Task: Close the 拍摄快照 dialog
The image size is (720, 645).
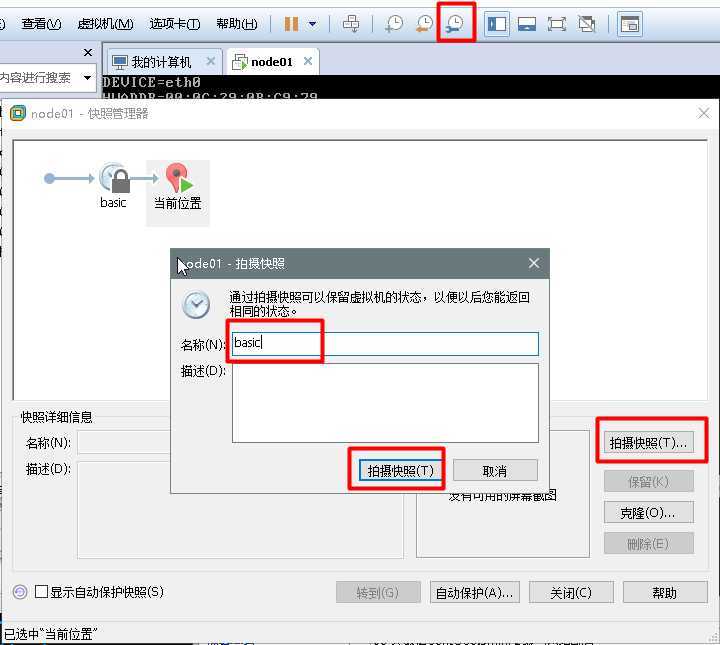Action: [x=534, y=263]
